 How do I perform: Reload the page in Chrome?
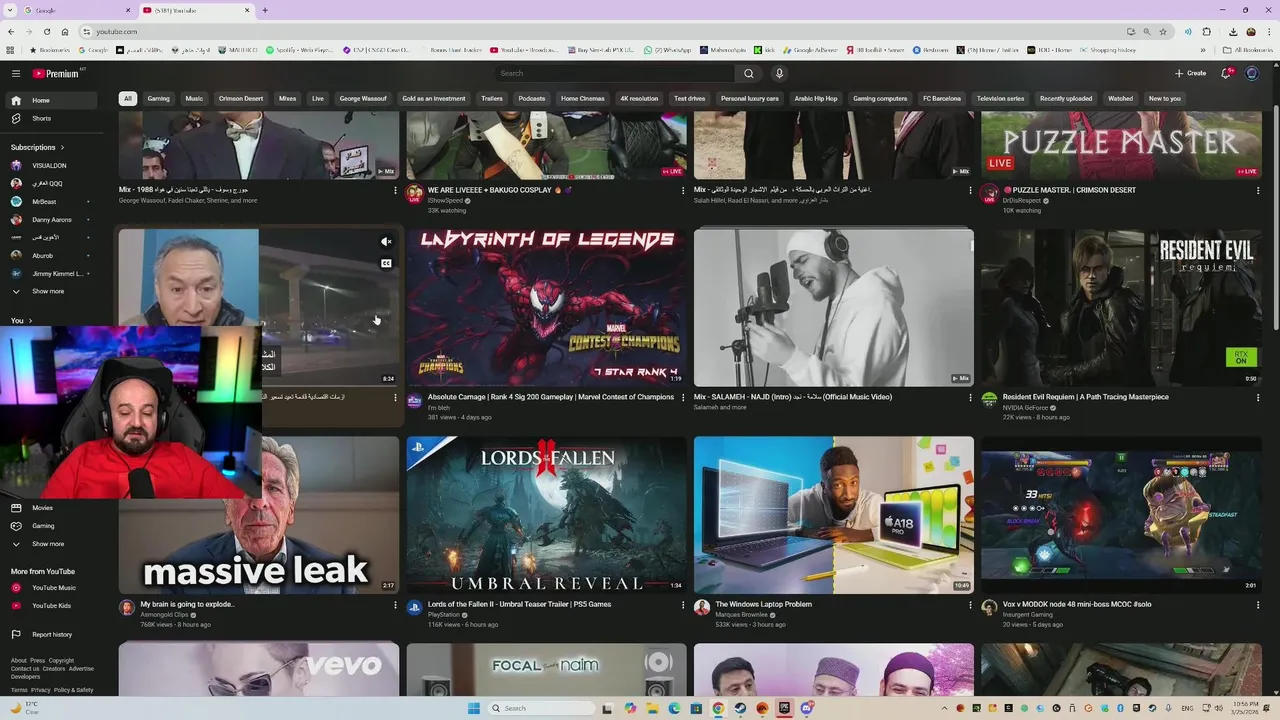point(47,32)
